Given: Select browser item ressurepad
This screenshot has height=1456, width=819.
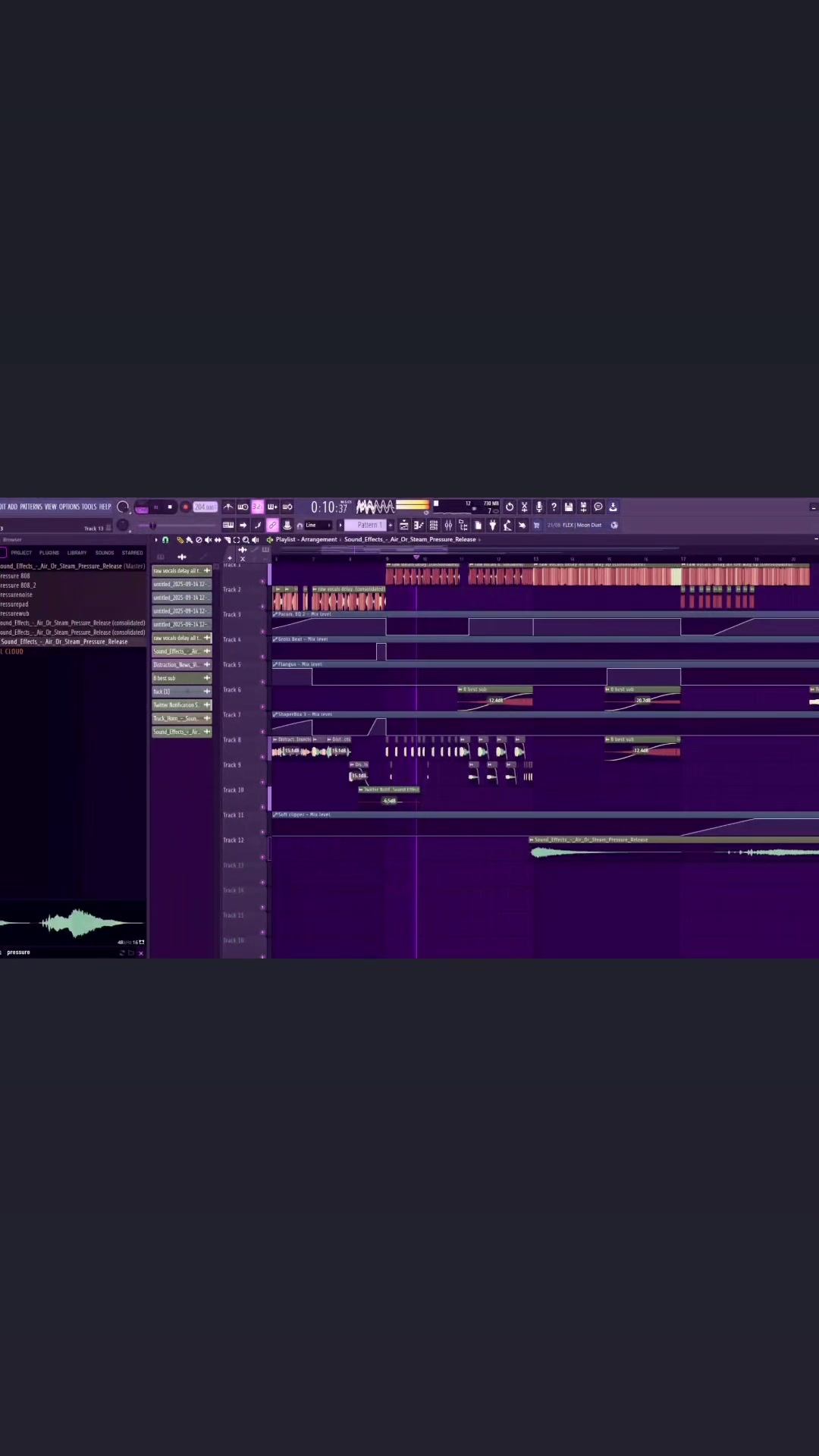Looking at the screenshot, I should [14, 604].
